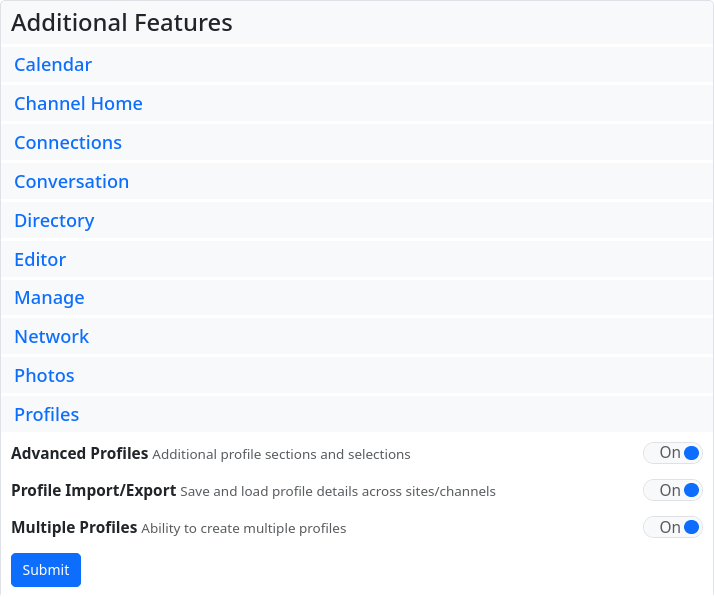
Task: Click the Profile Import/Export label
Action: (93, 491)
